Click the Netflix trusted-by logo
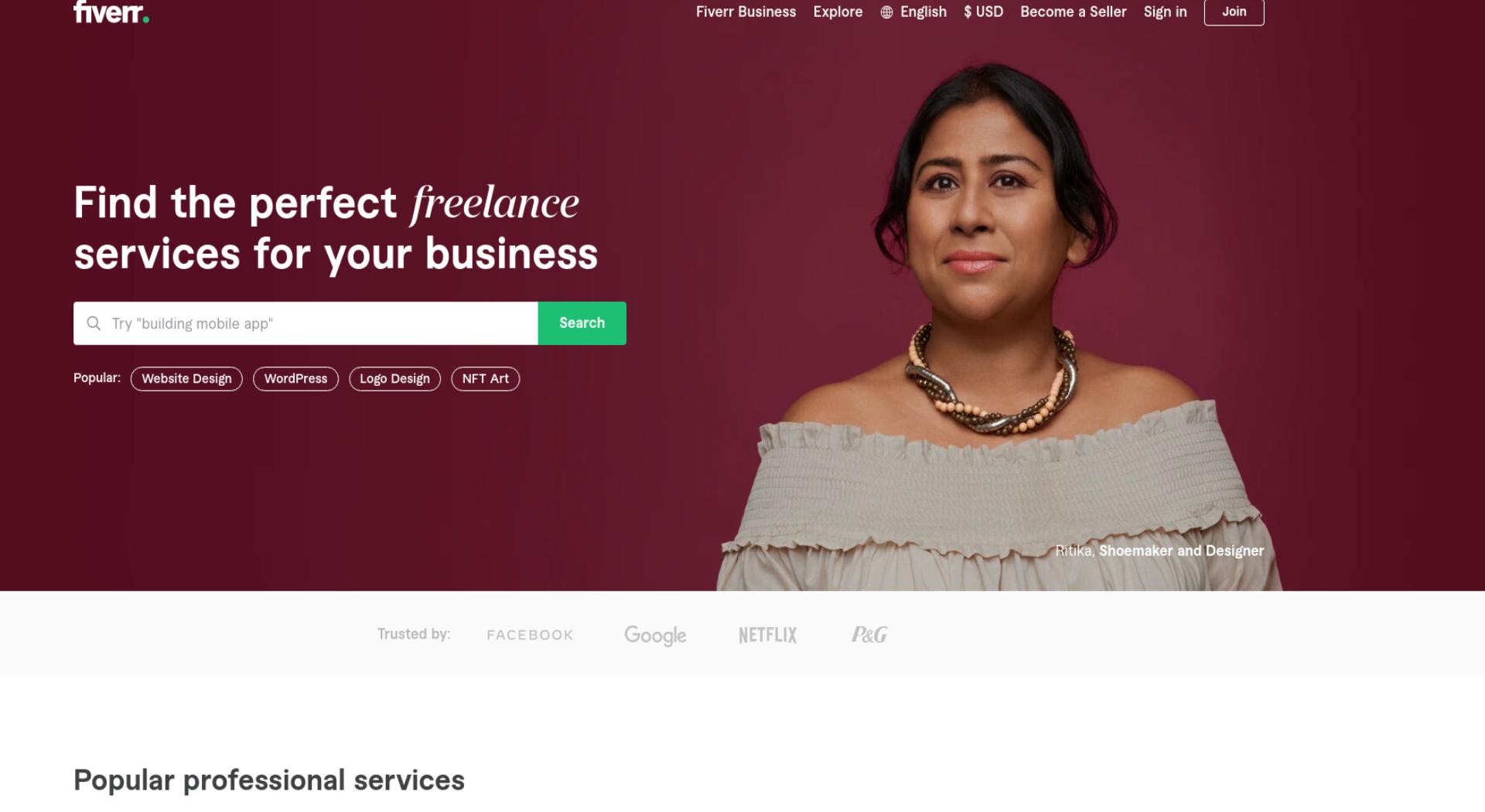 click(767, 635)
